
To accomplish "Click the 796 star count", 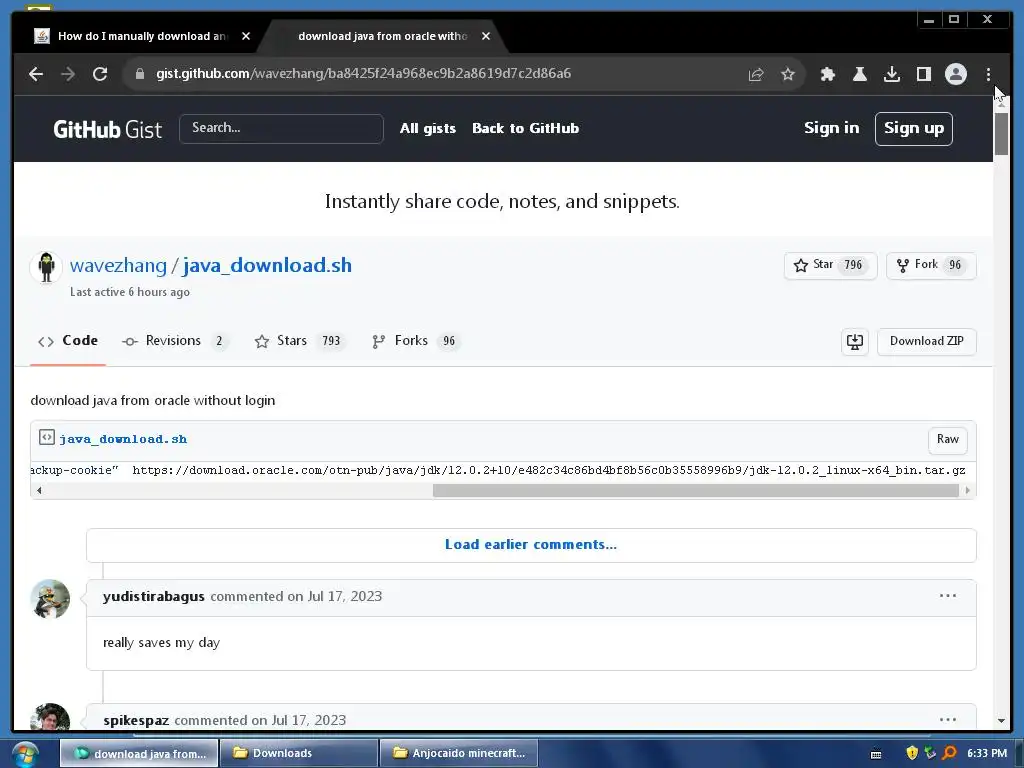I will coord(853,265).
